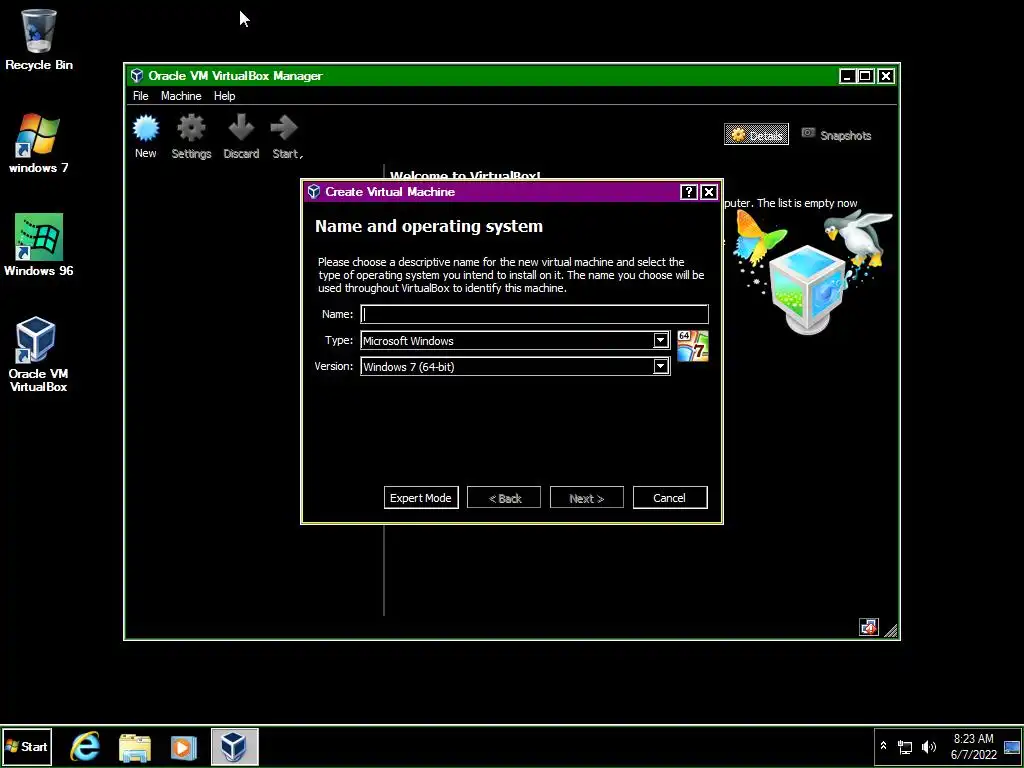Open Windows Media Player taskbar icon

point(184,746)
